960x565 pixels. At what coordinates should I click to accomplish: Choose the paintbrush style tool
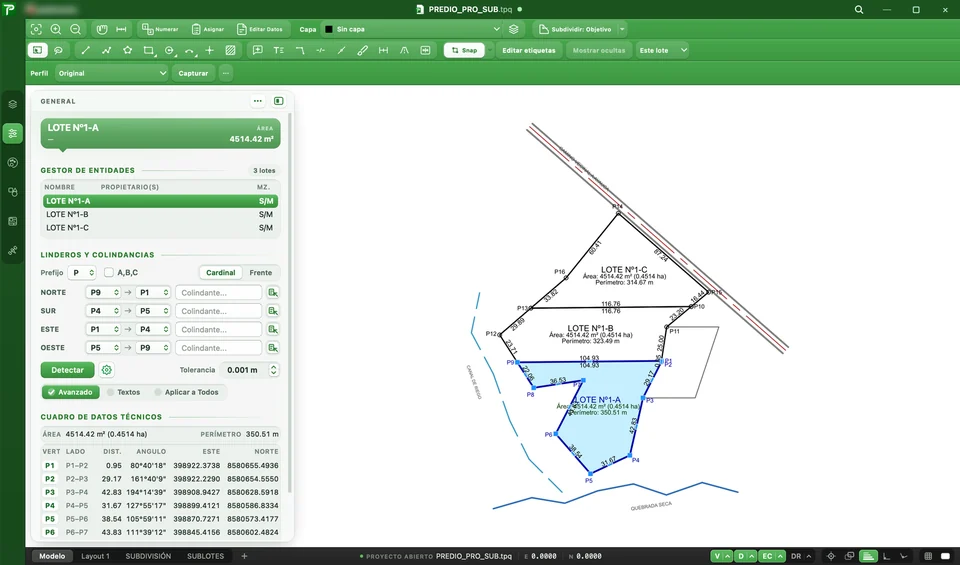click(362, 50)
